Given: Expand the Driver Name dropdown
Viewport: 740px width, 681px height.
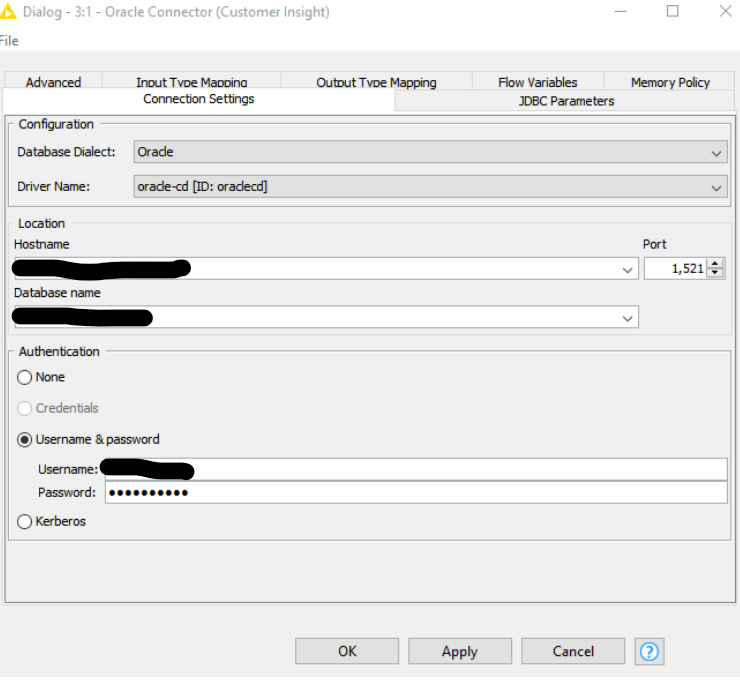Looking at the screenshot, I should click(716, 187).
